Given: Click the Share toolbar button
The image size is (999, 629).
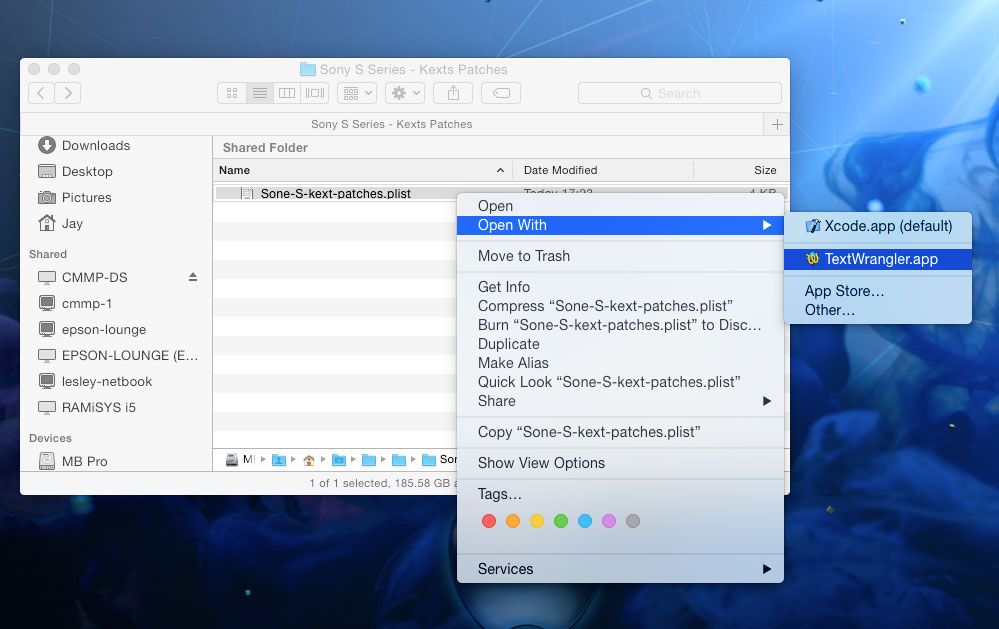Looking at the screenshot, I should point(453,93).
